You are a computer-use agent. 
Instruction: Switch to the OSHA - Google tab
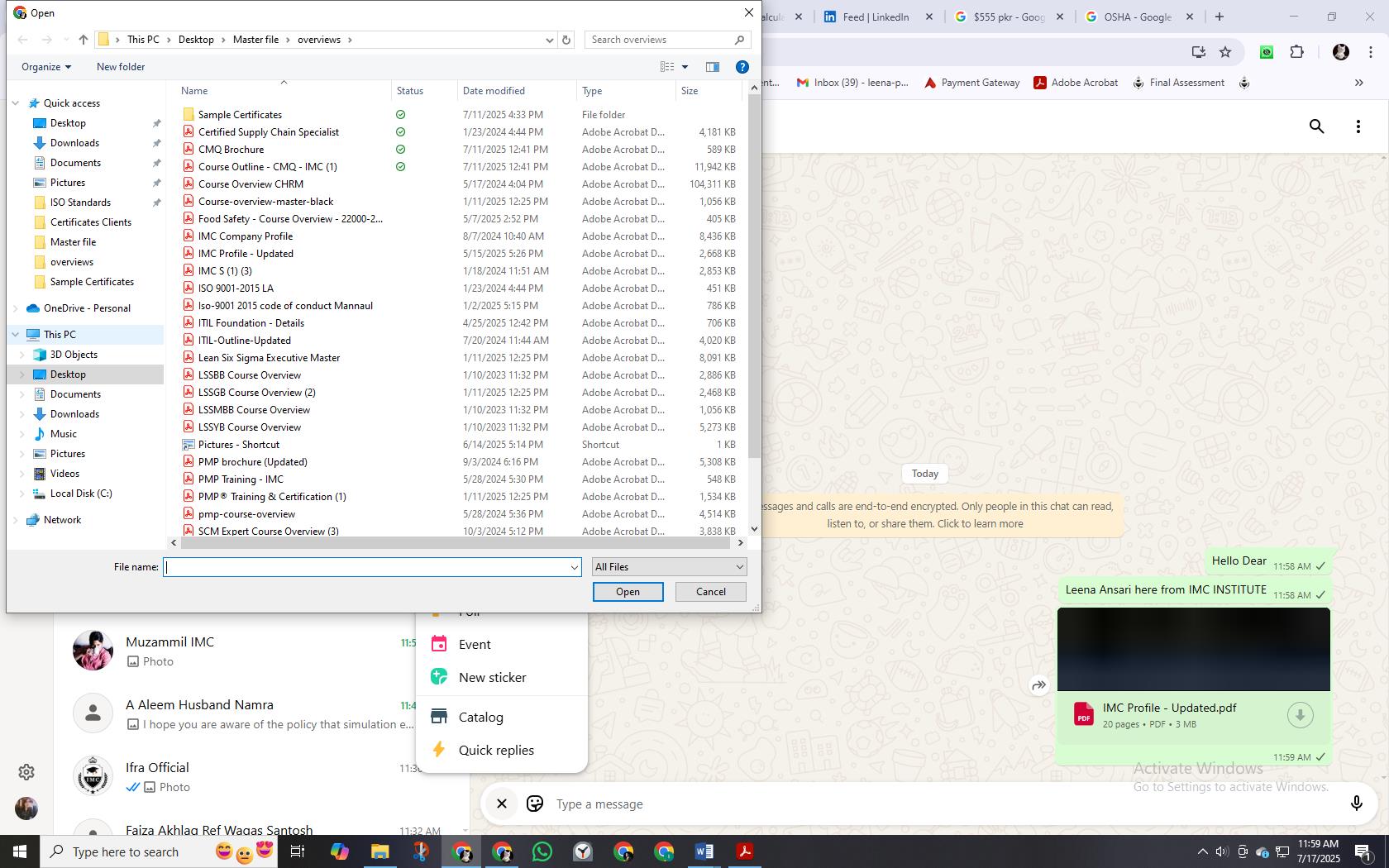point(1139,17)
